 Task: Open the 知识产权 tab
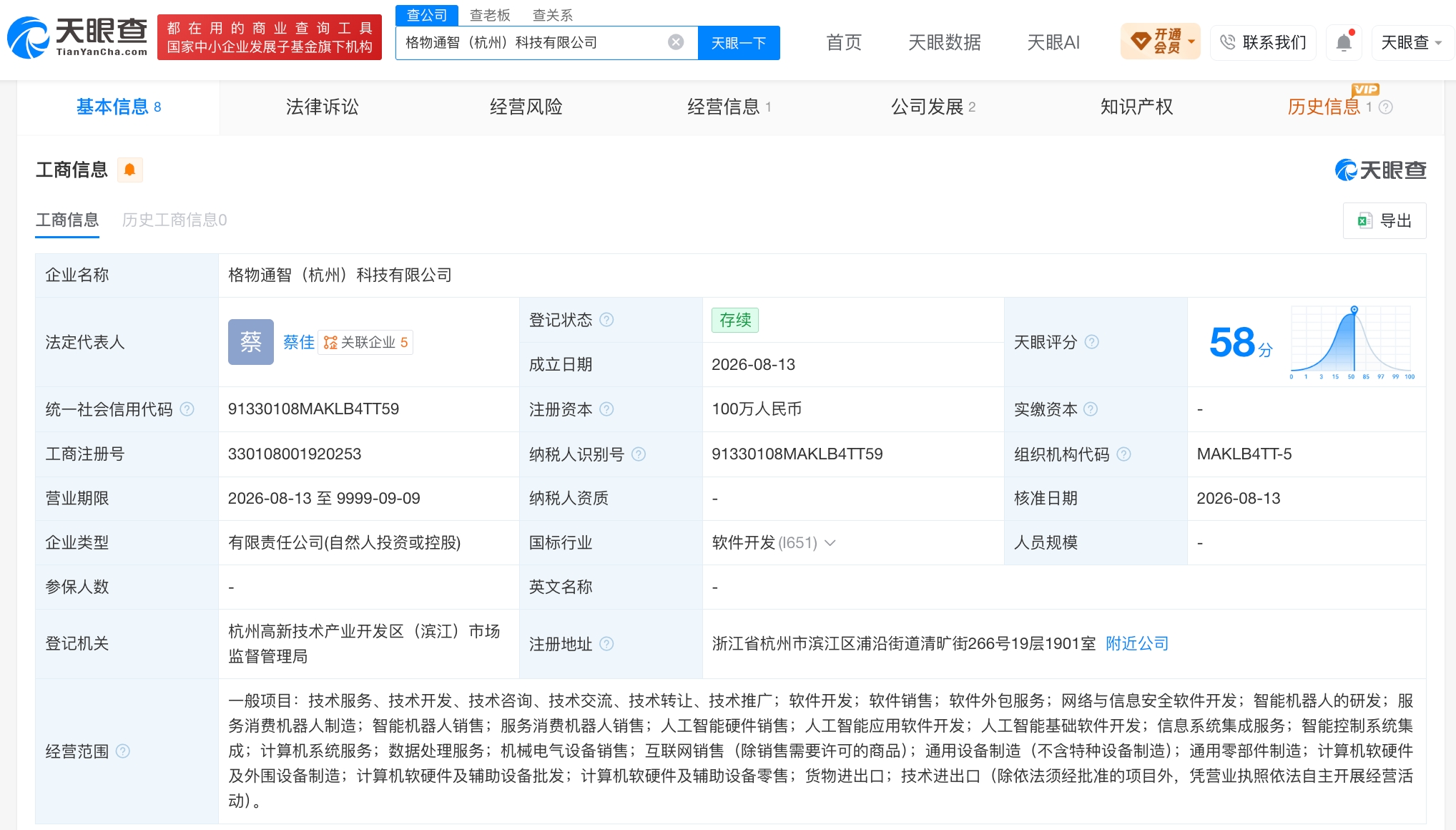click(x=1136, y=107)
